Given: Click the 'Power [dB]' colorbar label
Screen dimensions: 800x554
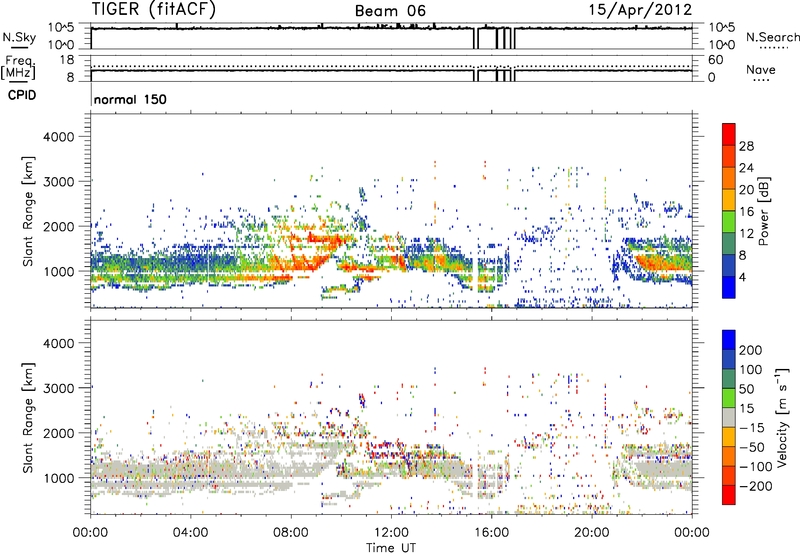Looking at the screenshot, I should point(763,211).
